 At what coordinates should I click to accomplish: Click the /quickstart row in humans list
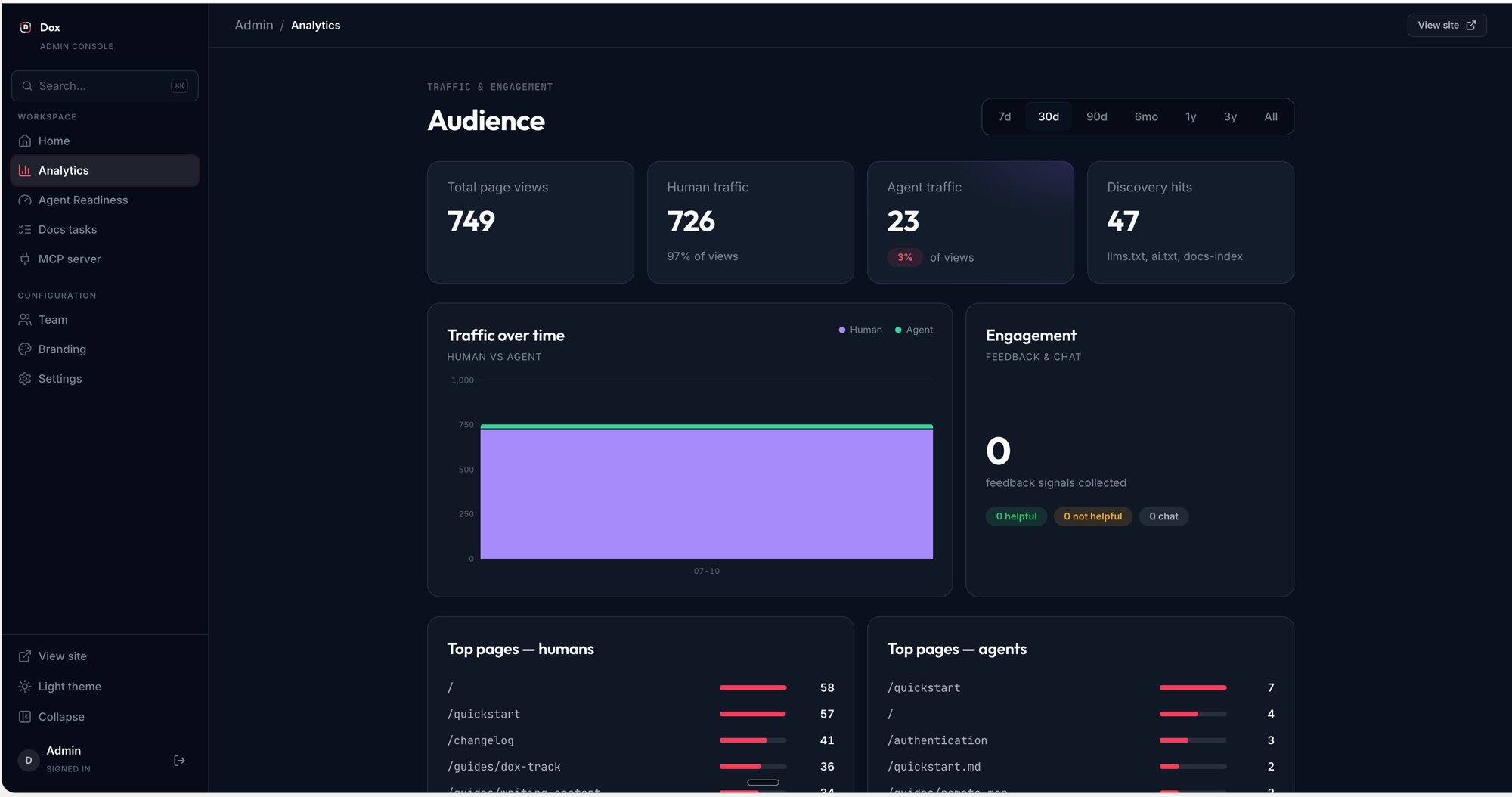point(640,714)
